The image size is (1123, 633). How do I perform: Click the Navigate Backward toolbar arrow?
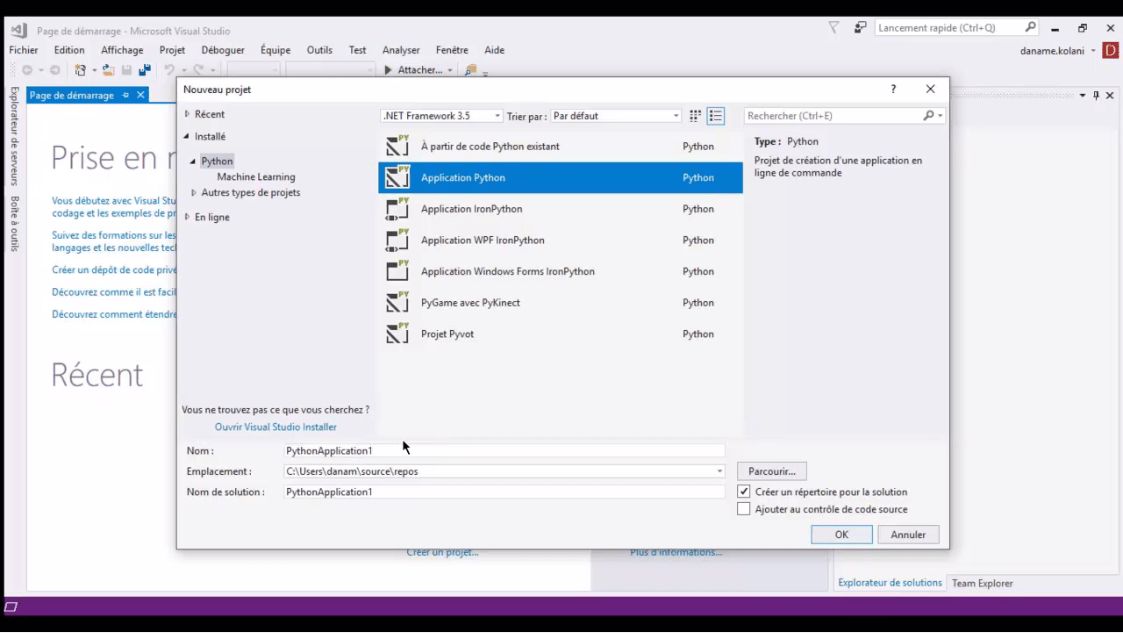coord(27,70)
